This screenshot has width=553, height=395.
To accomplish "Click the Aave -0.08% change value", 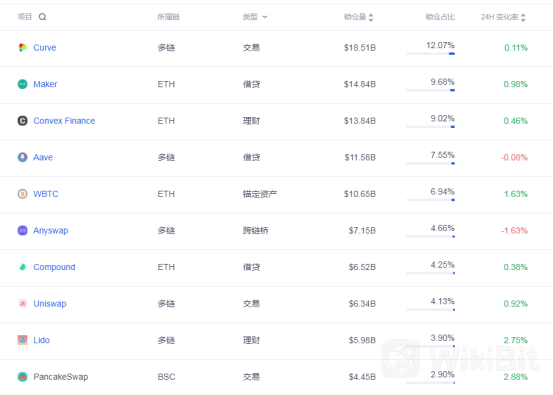I will pyautogui.click(x=514, y=157).
